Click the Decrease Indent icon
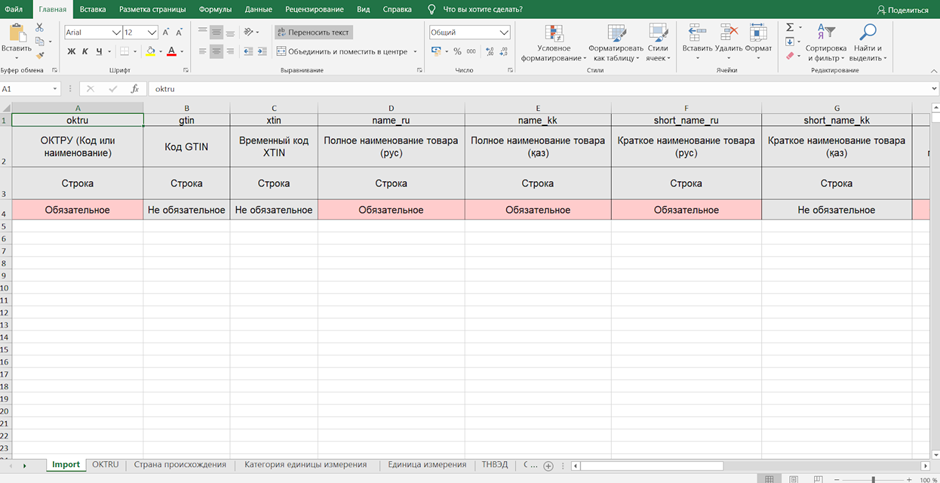 248,52
